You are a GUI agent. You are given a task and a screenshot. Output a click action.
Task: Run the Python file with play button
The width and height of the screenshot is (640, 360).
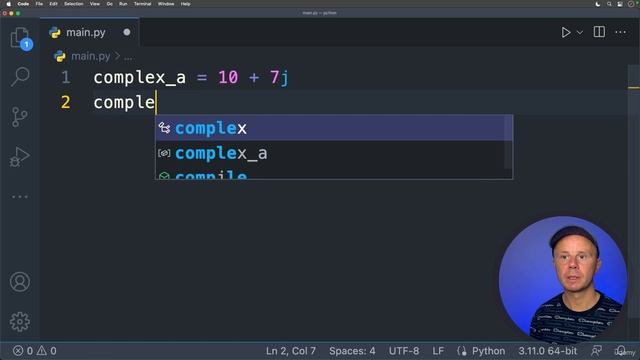566,32
